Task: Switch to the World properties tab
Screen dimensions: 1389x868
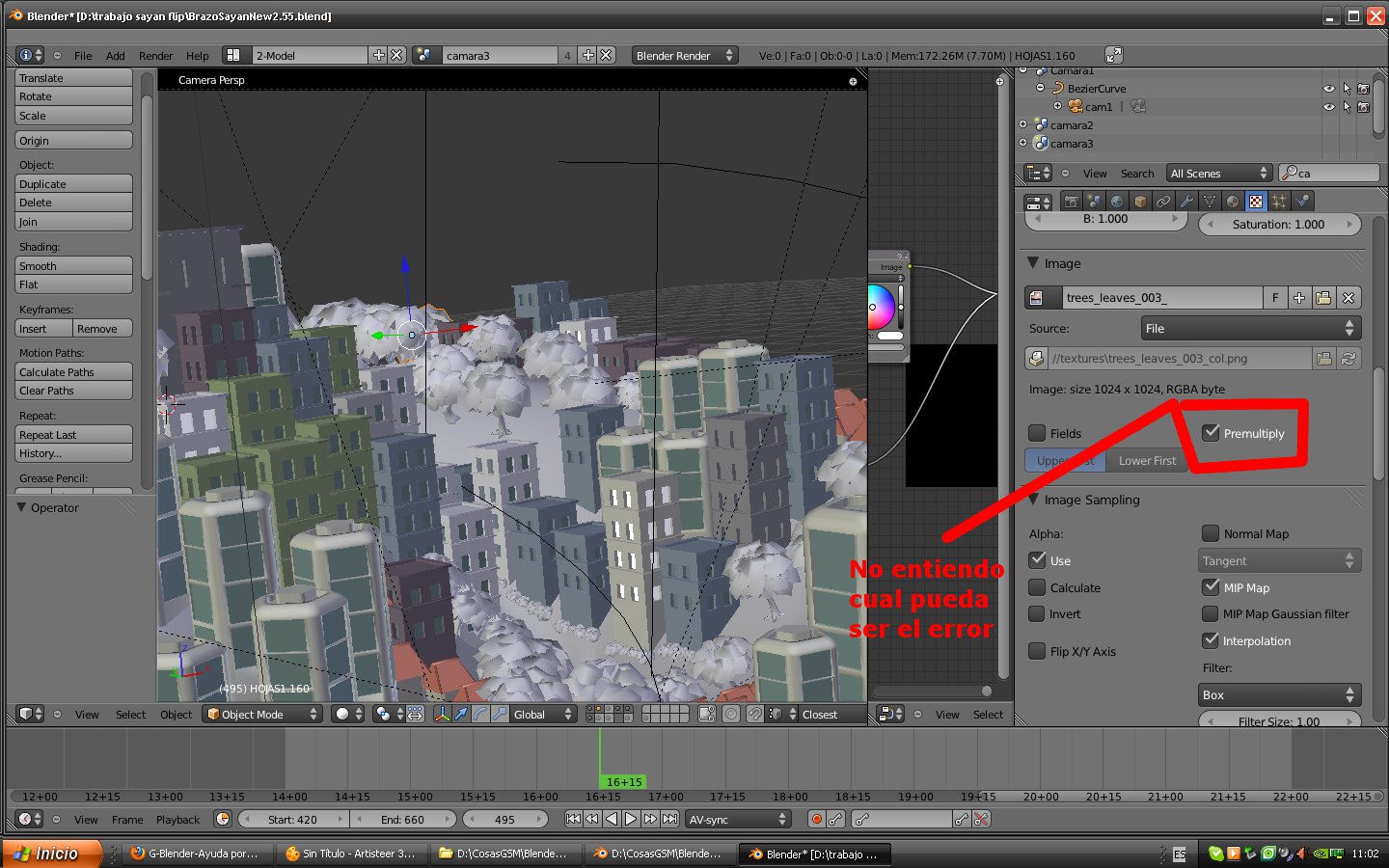Action: [1117, 202]
